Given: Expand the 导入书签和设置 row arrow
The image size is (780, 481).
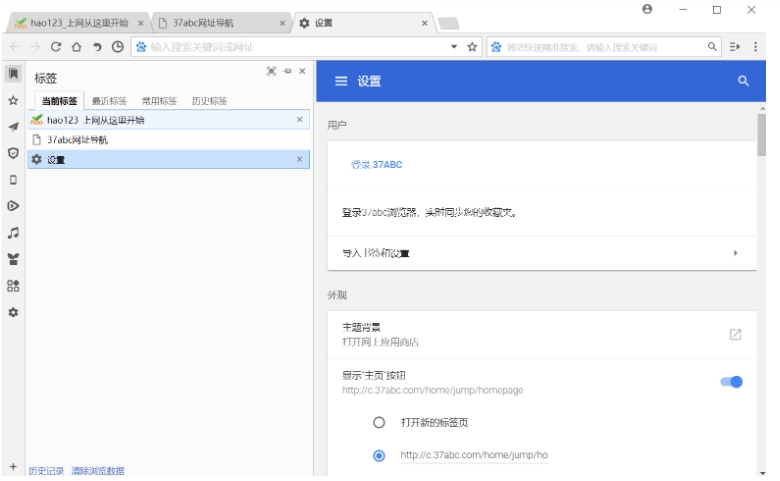Looking at the screenshot, I should [x=736, y=253].
